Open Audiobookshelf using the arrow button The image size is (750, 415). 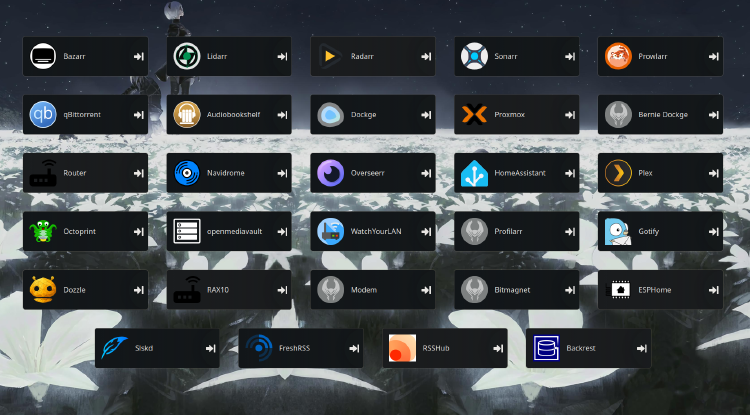coord(282,115)
